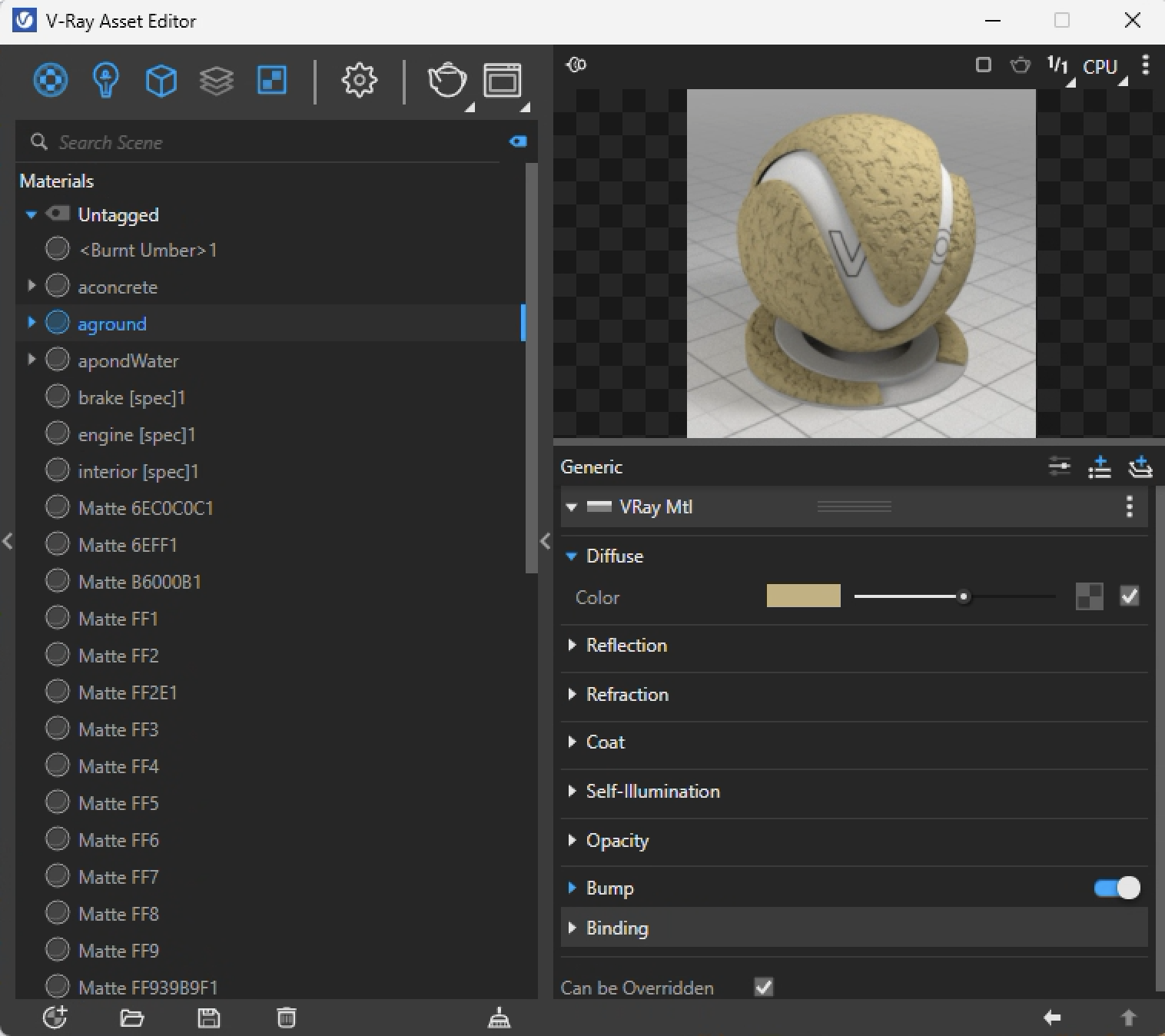The height and width of the screenshot is (1036, 1165).
Task: Expand the Bump section arrow
Action: (572, 888)
